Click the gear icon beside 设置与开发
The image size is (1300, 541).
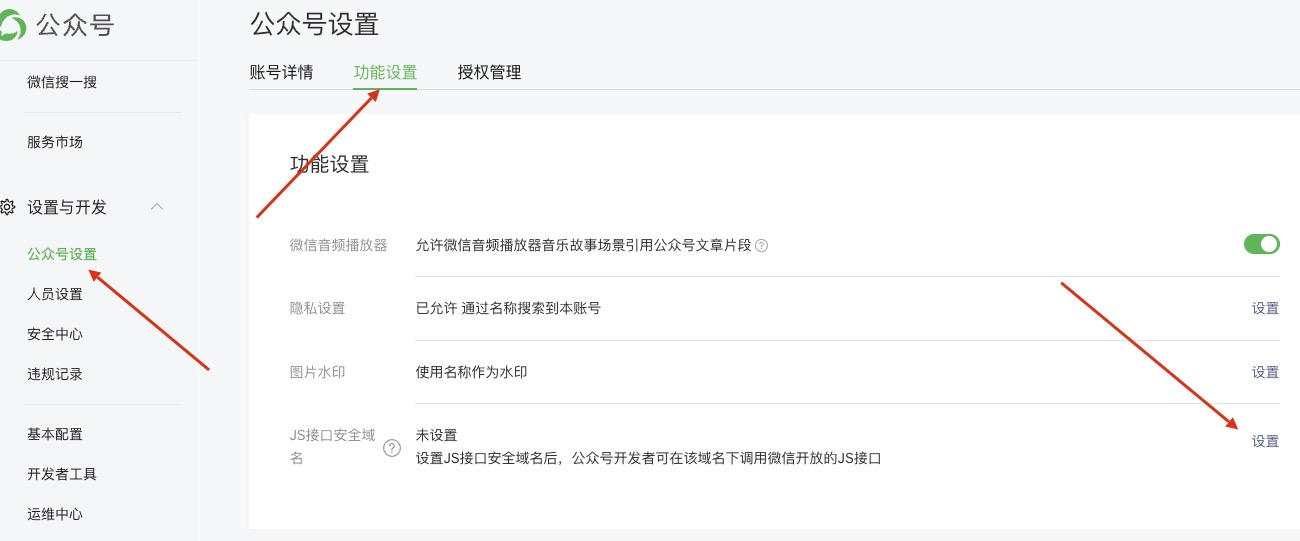(8, 207)
